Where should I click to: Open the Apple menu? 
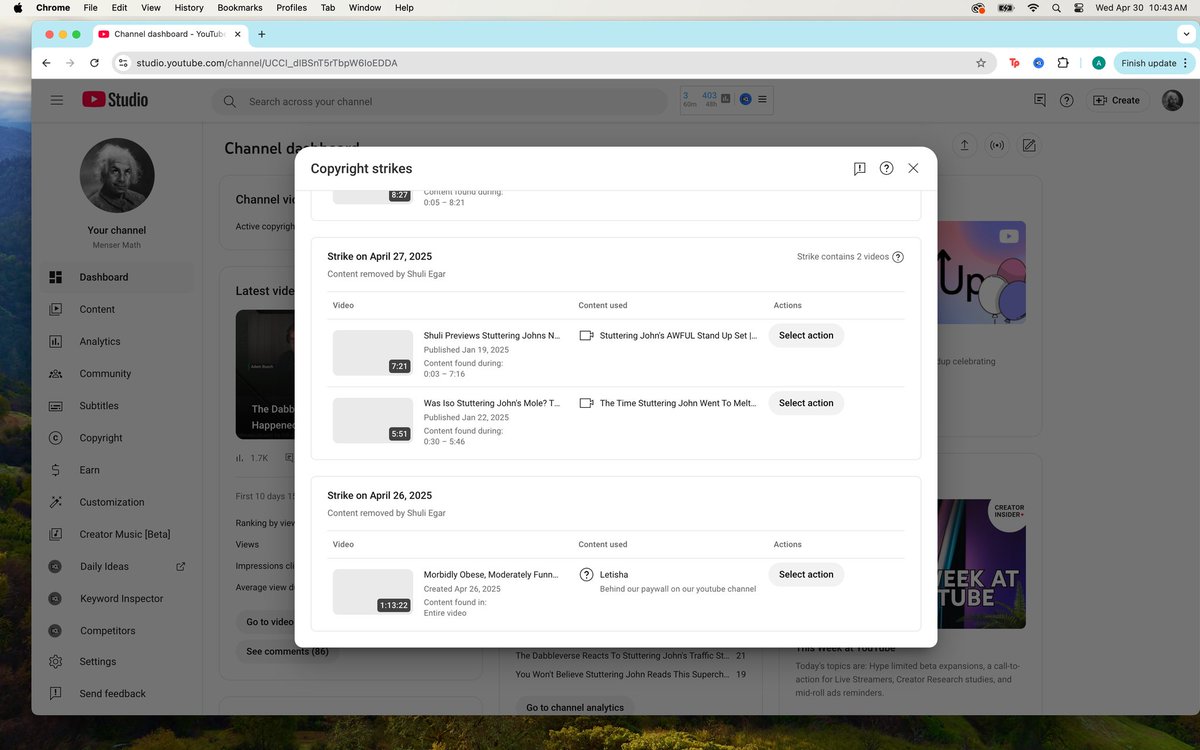coord(17,7)
